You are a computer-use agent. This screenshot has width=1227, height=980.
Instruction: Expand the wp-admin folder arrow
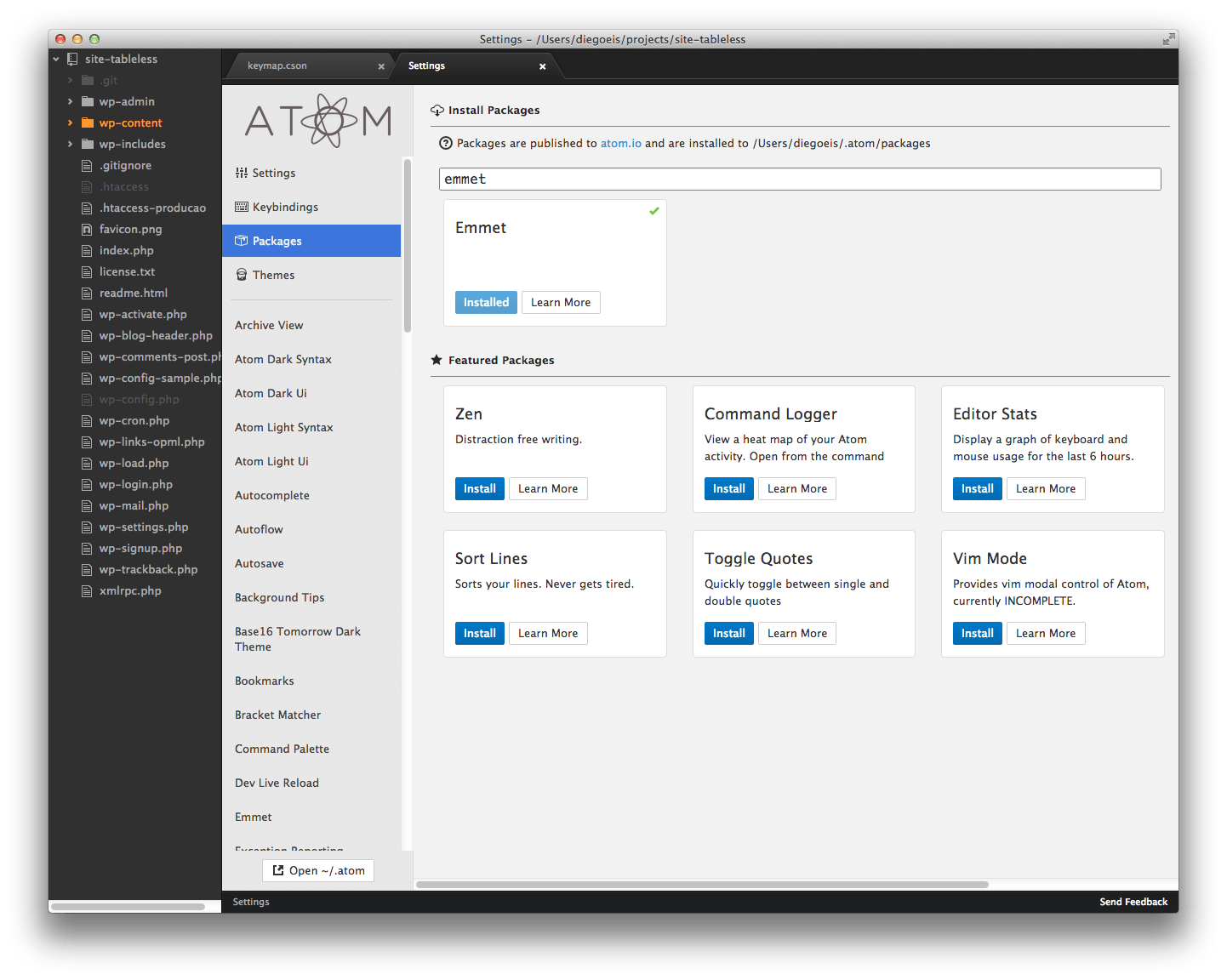click(70, 101)
